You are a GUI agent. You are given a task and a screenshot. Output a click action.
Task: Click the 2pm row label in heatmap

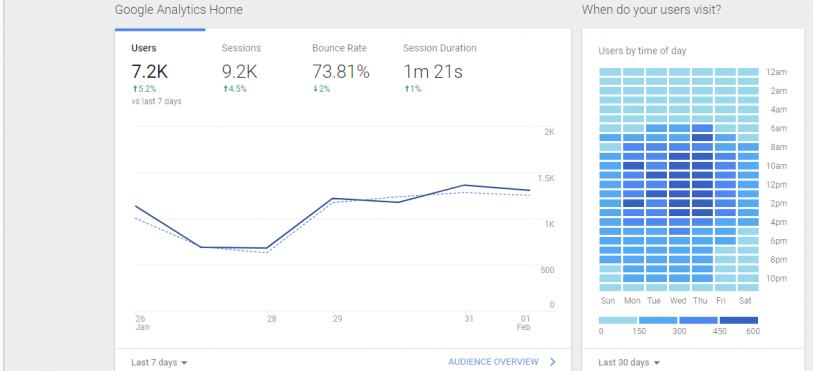click(x=778, y=204)
